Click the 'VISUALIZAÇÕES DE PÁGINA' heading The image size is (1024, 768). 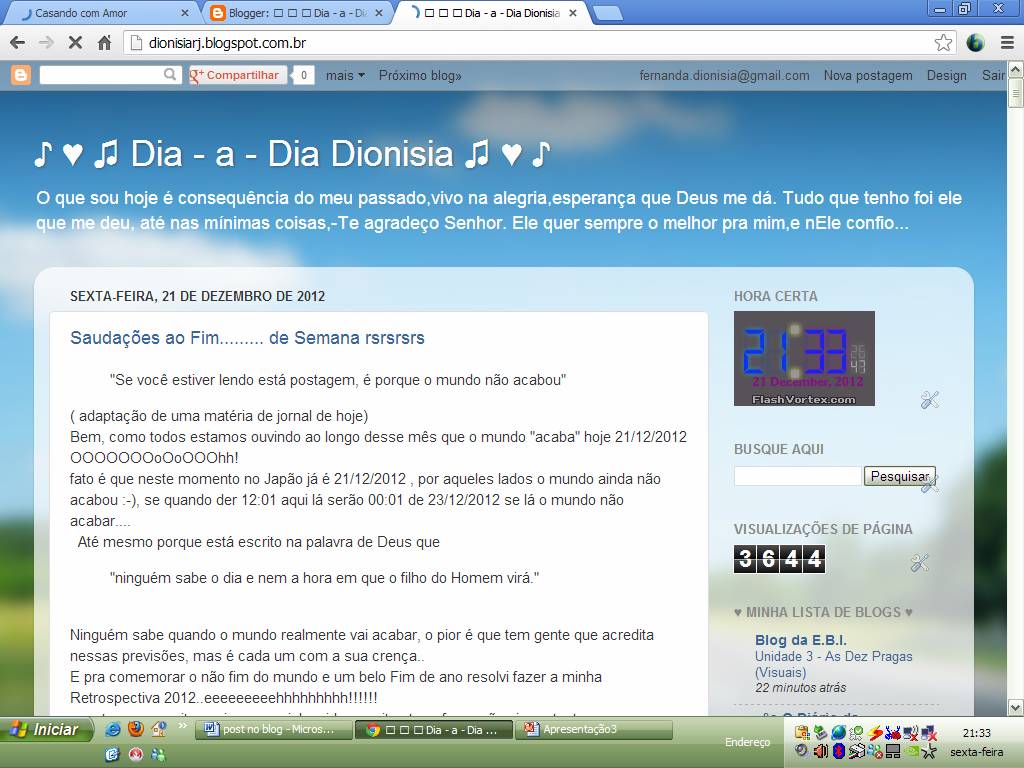coord(823,529)
